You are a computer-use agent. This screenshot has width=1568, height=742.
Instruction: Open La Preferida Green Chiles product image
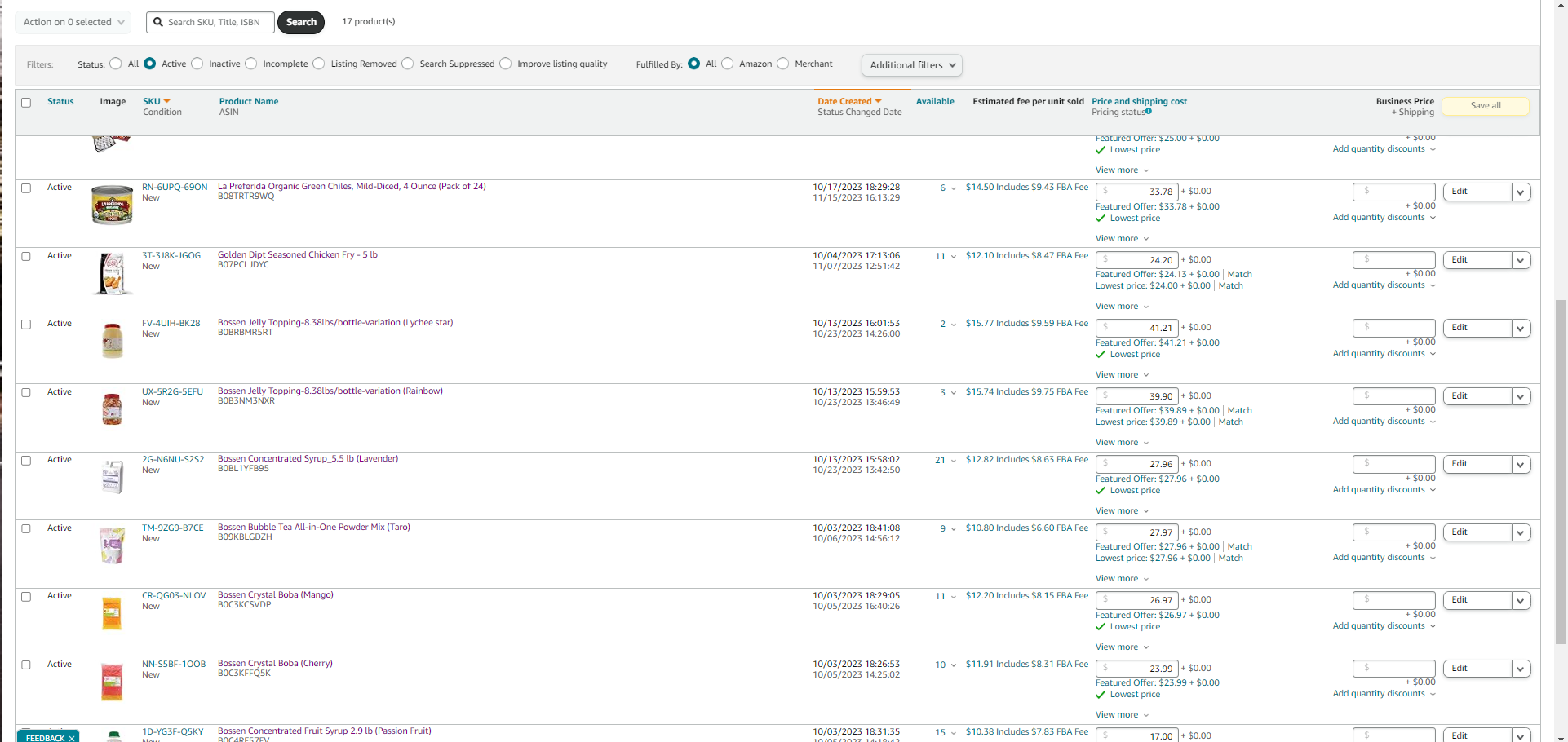point(112,205)
